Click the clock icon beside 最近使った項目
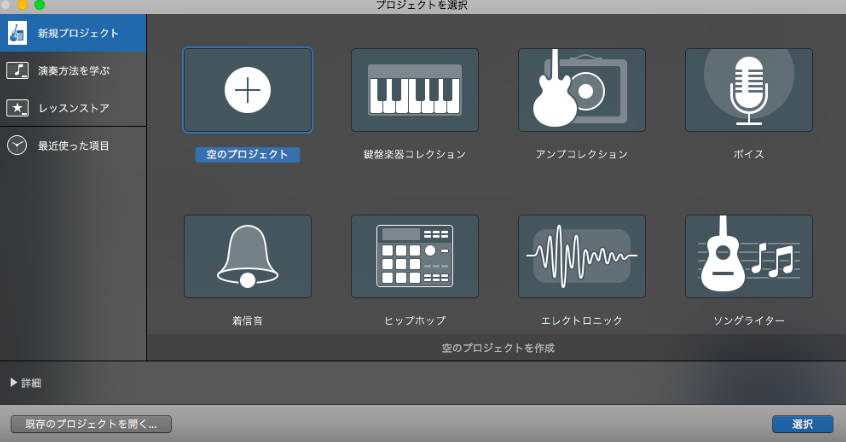The width and height of the screenshot is (846, 442). tap(17, 145)
